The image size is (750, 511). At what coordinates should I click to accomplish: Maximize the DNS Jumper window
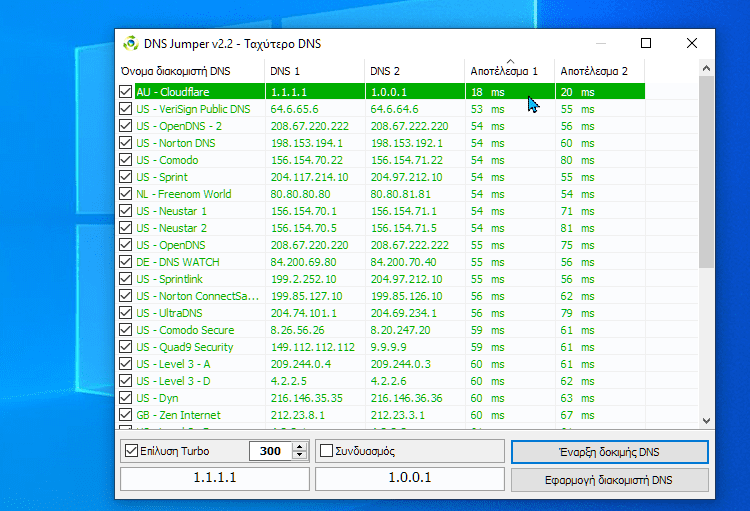(x=646, y=43)
